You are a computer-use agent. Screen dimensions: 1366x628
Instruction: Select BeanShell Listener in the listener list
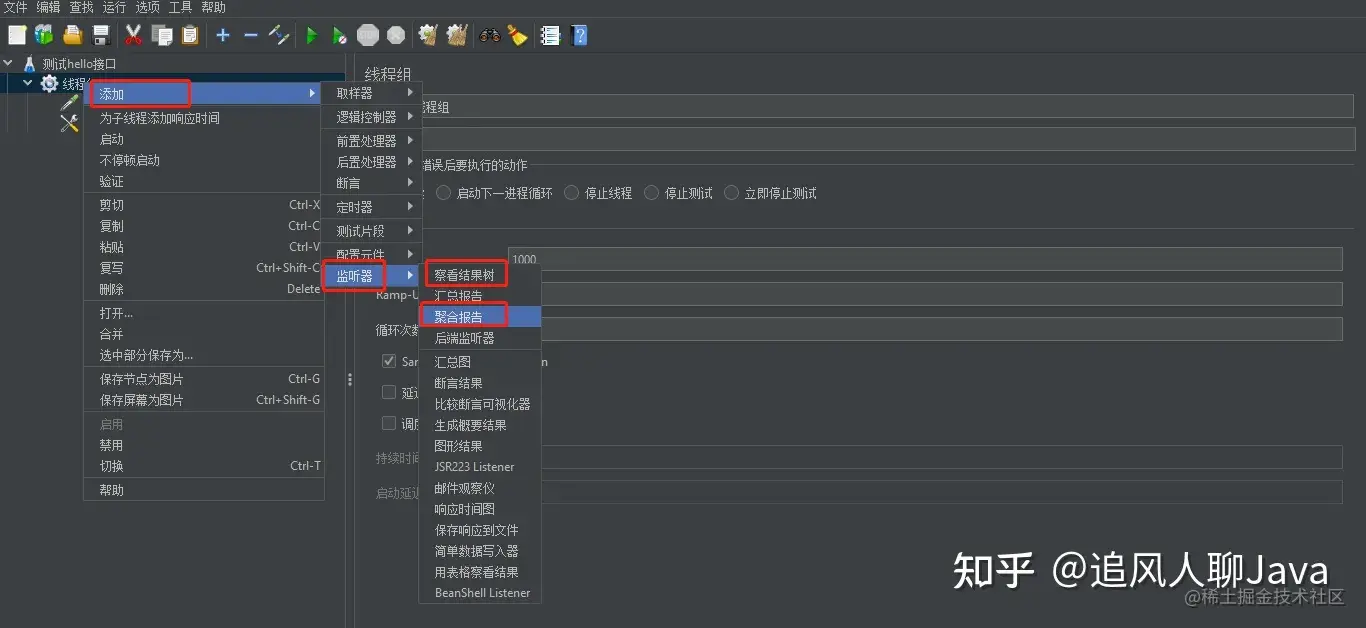[x=480, y=593]
